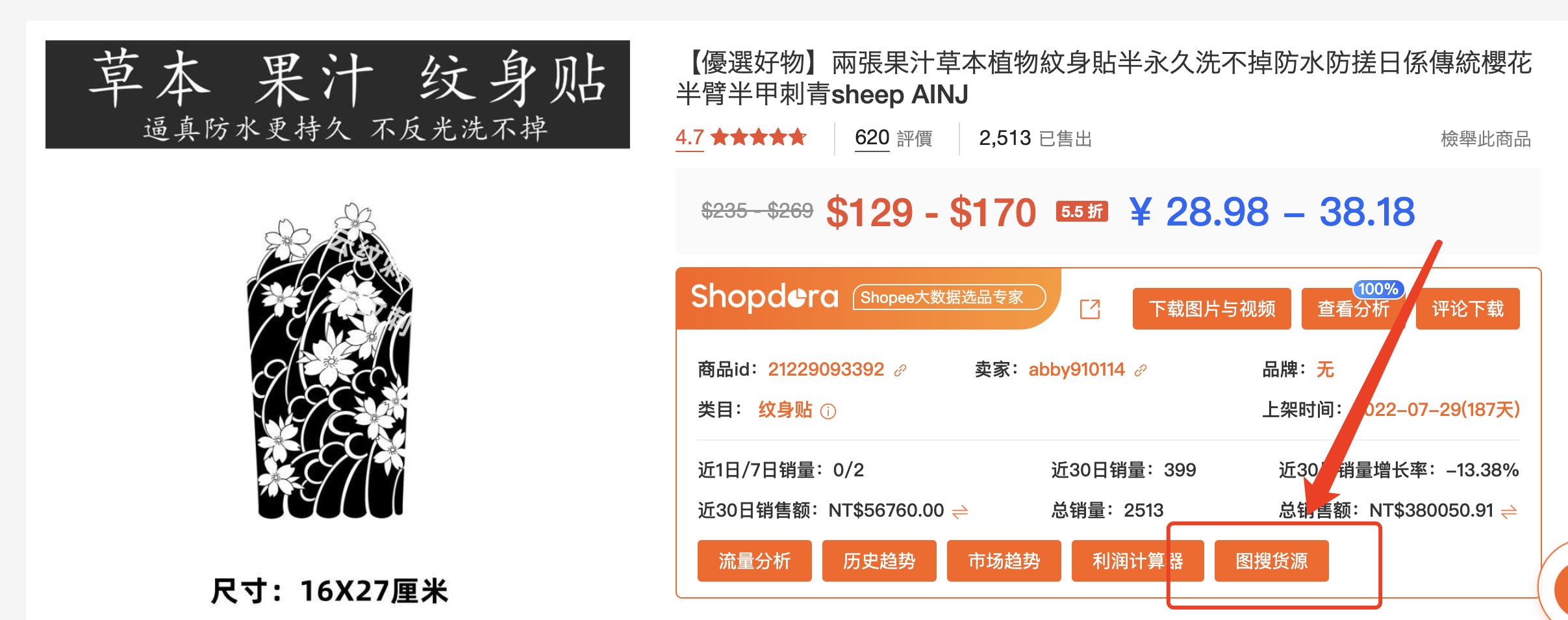
Task: Click the Shopdora logo
Action: (x=765, y=297)
